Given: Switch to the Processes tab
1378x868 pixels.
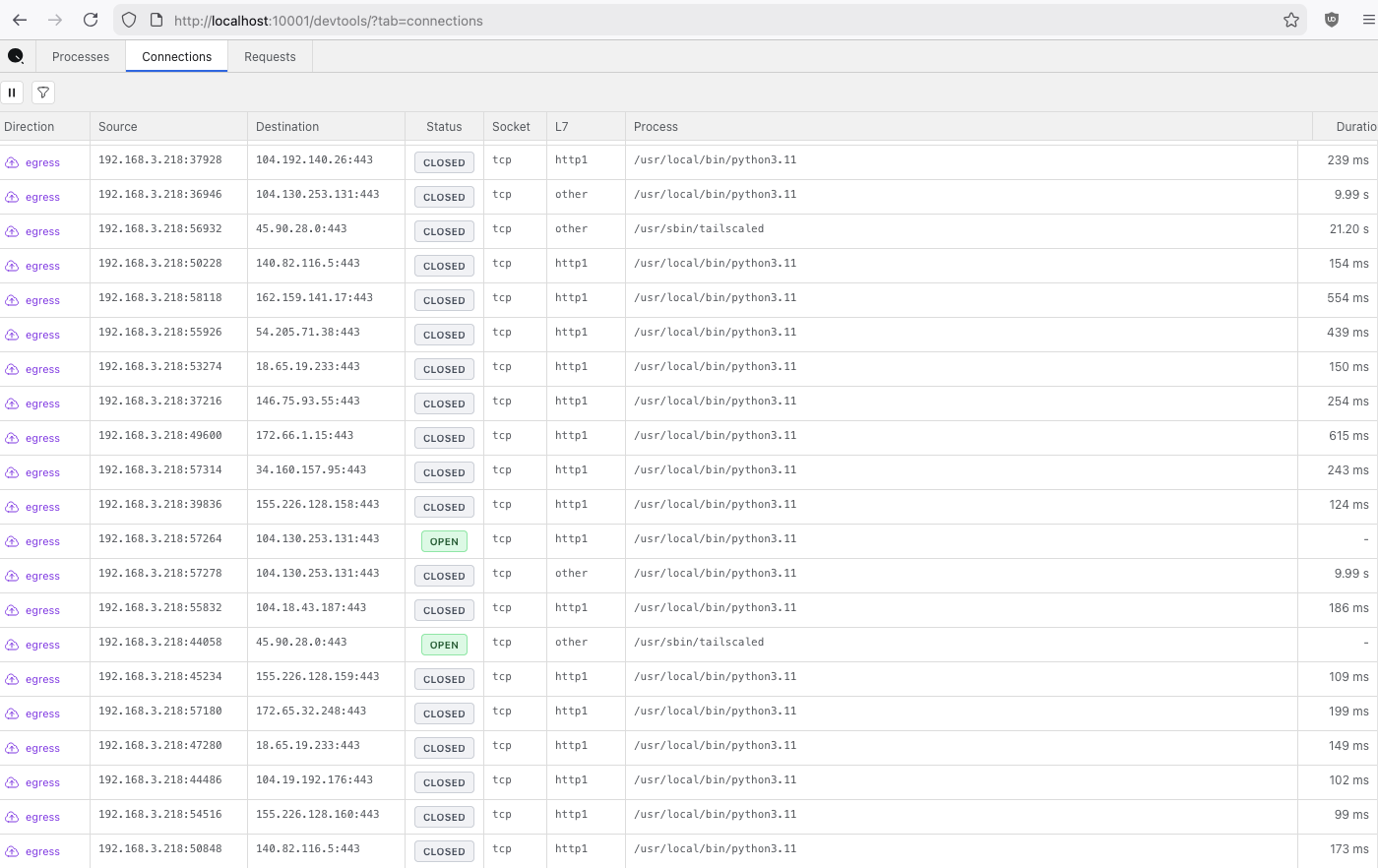Looking at the screenshot, I should (x=81, y=57).
